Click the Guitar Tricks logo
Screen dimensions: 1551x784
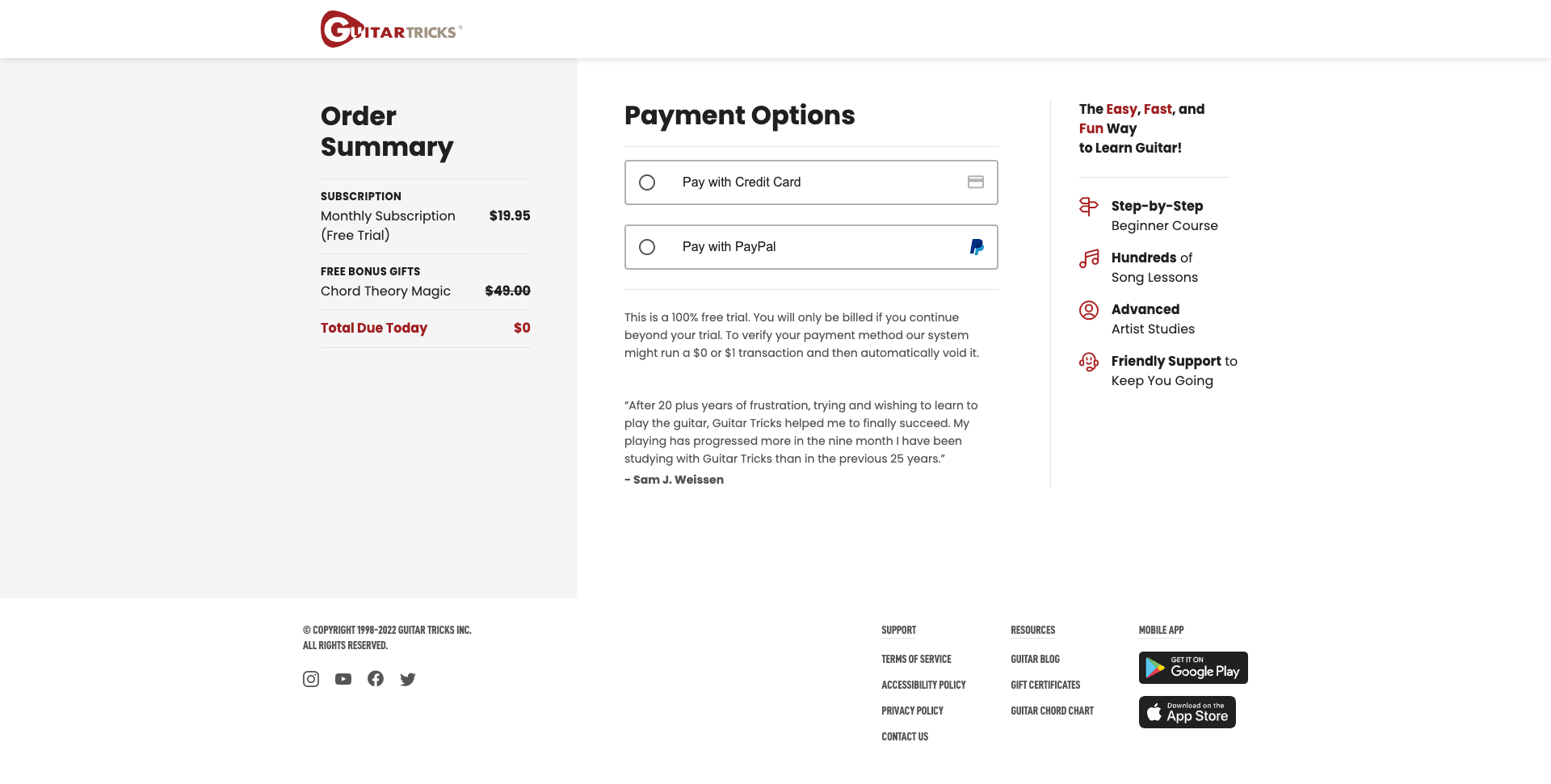pyautogui.click(x=391, y=30)
